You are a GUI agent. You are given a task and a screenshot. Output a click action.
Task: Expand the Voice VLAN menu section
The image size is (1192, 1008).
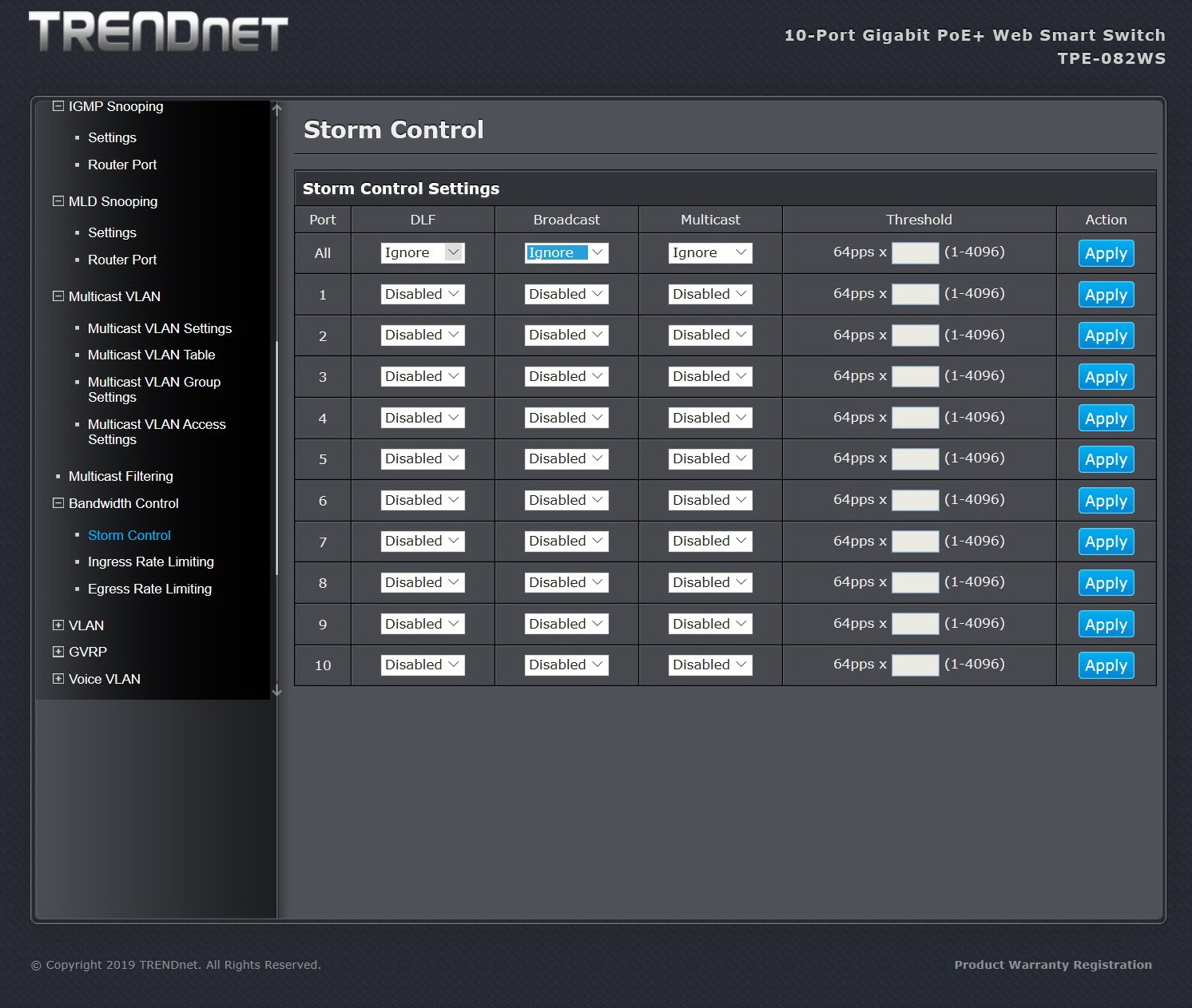[58, 679]
